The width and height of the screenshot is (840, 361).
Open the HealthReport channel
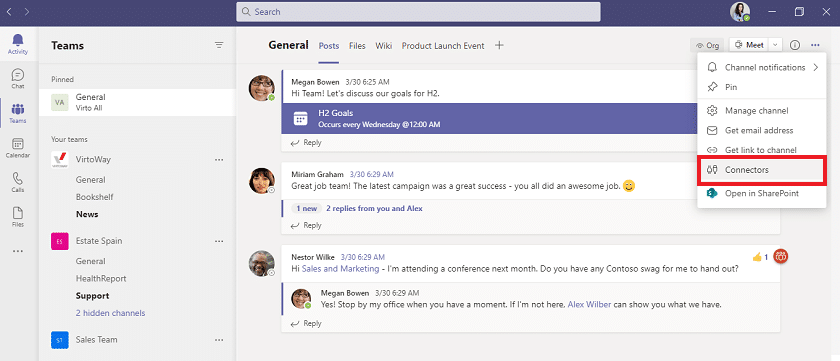(x=101, y=279)
